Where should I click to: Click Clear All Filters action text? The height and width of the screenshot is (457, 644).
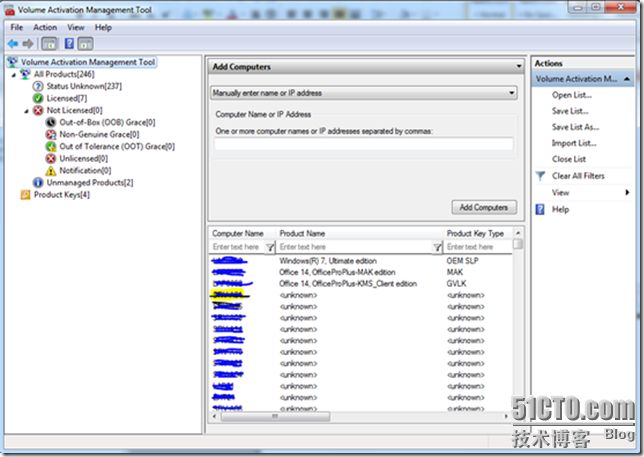pyautogui.click(x=578, y=176)
